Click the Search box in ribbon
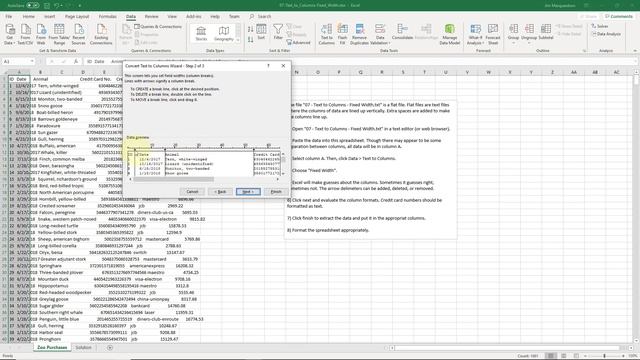 (x=264, y=16)
